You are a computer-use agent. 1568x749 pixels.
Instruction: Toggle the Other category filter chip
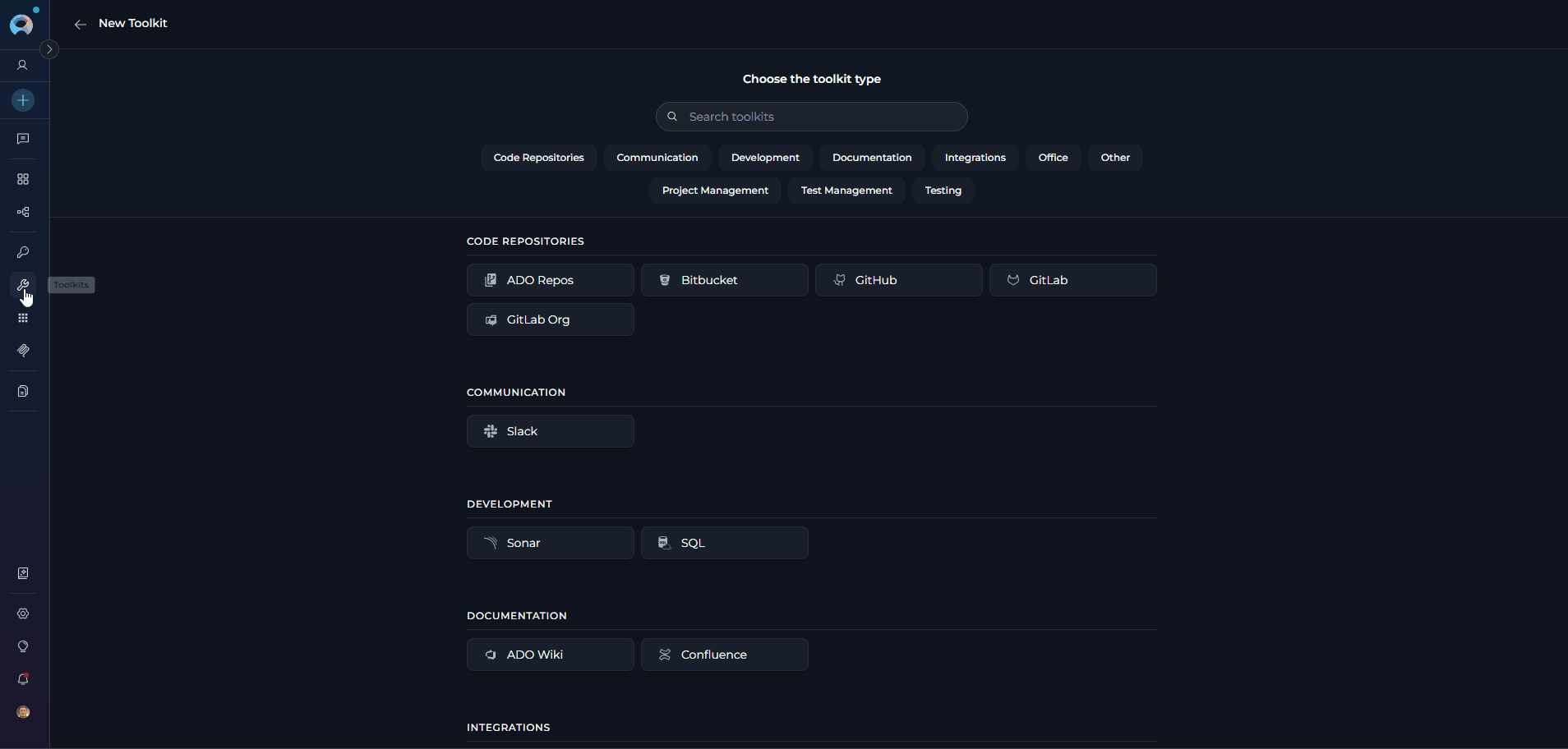pos(1114,157)
